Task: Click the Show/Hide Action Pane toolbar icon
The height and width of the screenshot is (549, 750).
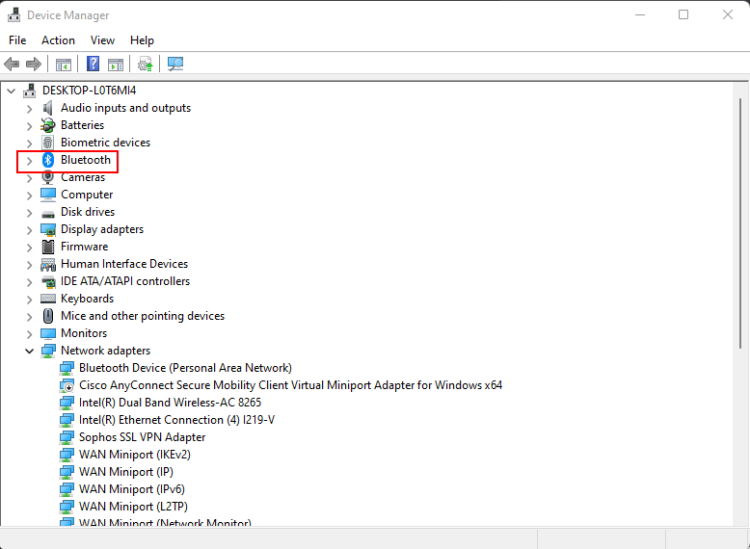Action: point(115,64)
